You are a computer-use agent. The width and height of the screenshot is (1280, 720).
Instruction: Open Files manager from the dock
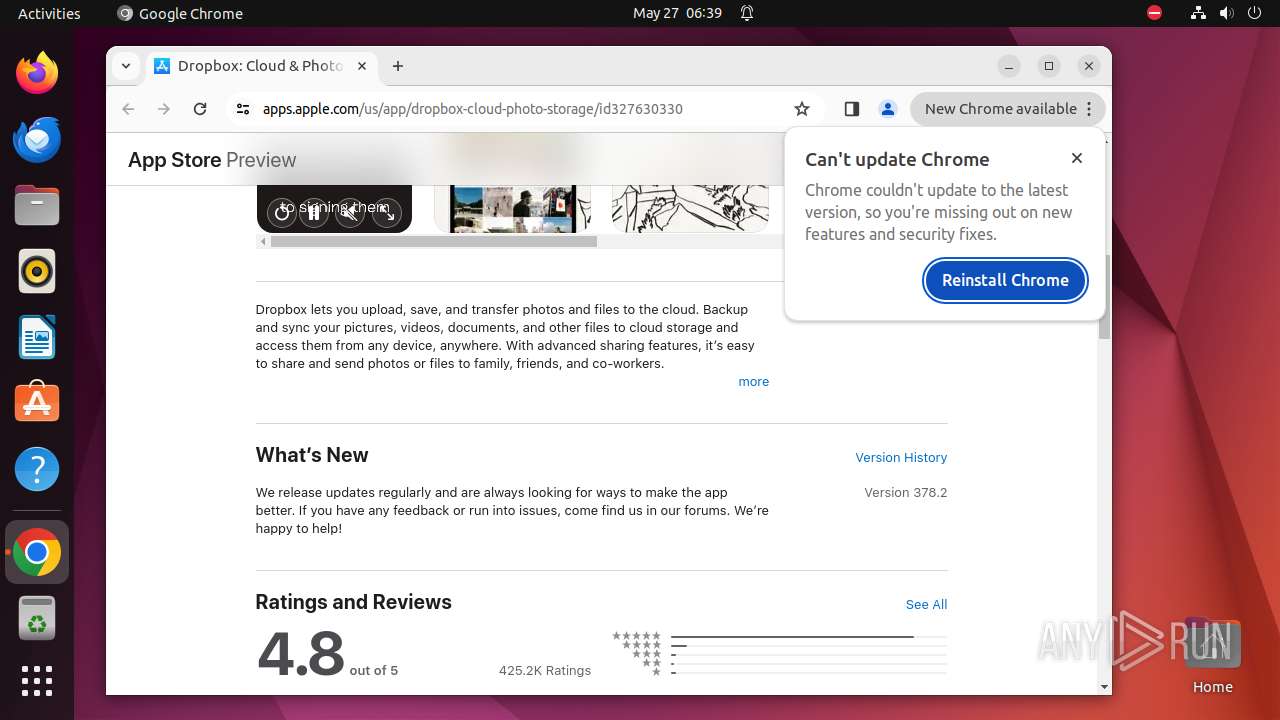click(x=37, y=205)
